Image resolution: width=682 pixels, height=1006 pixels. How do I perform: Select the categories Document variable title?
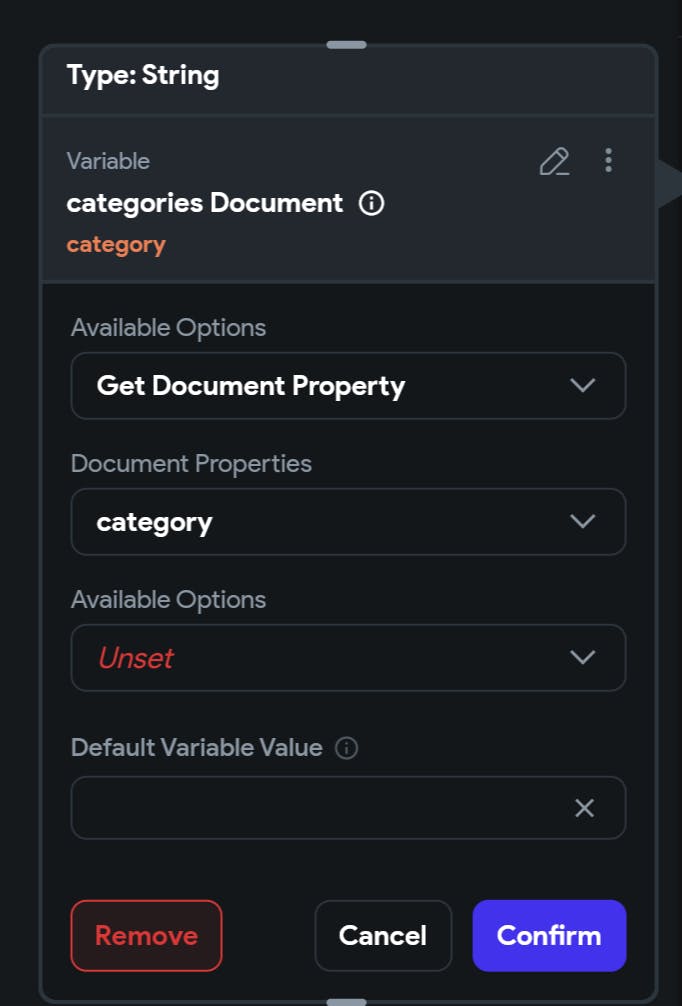pyautogui.click(x=205, y=203)
